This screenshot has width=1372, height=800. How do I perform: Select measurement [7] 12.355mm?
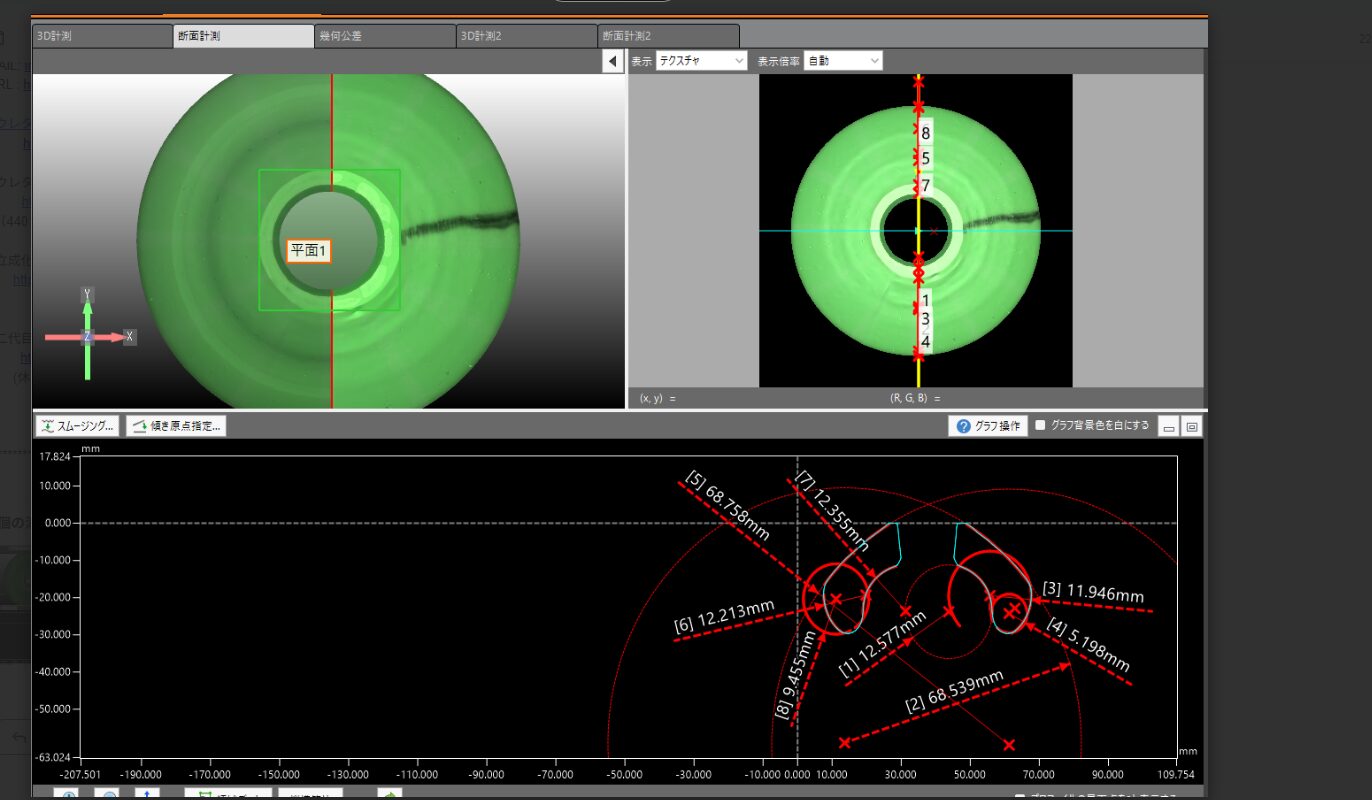[x=832, y=509]
